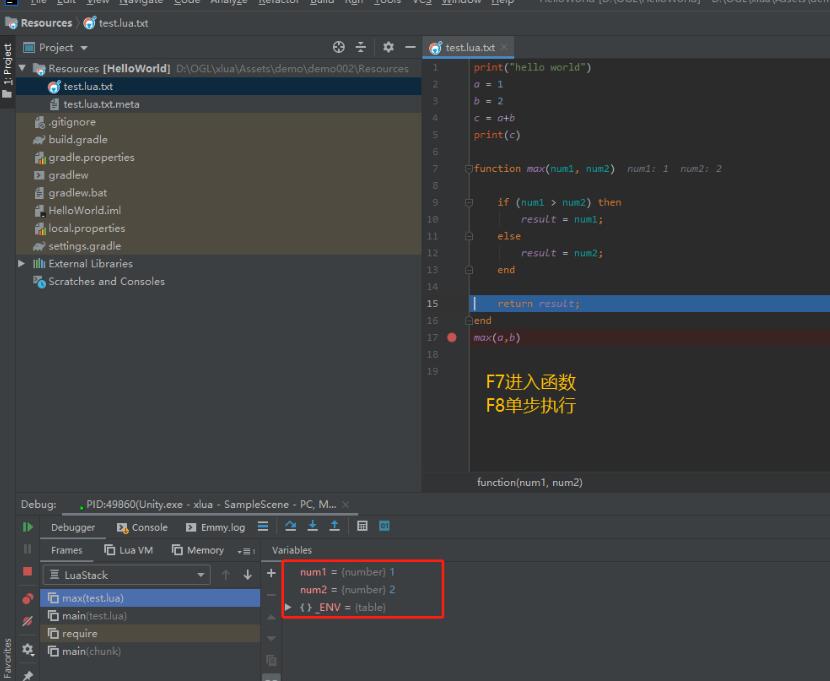This screenshot has height=681, width=830.
Task: Remove watch with minus icon
Action: (x=271, y=595)
